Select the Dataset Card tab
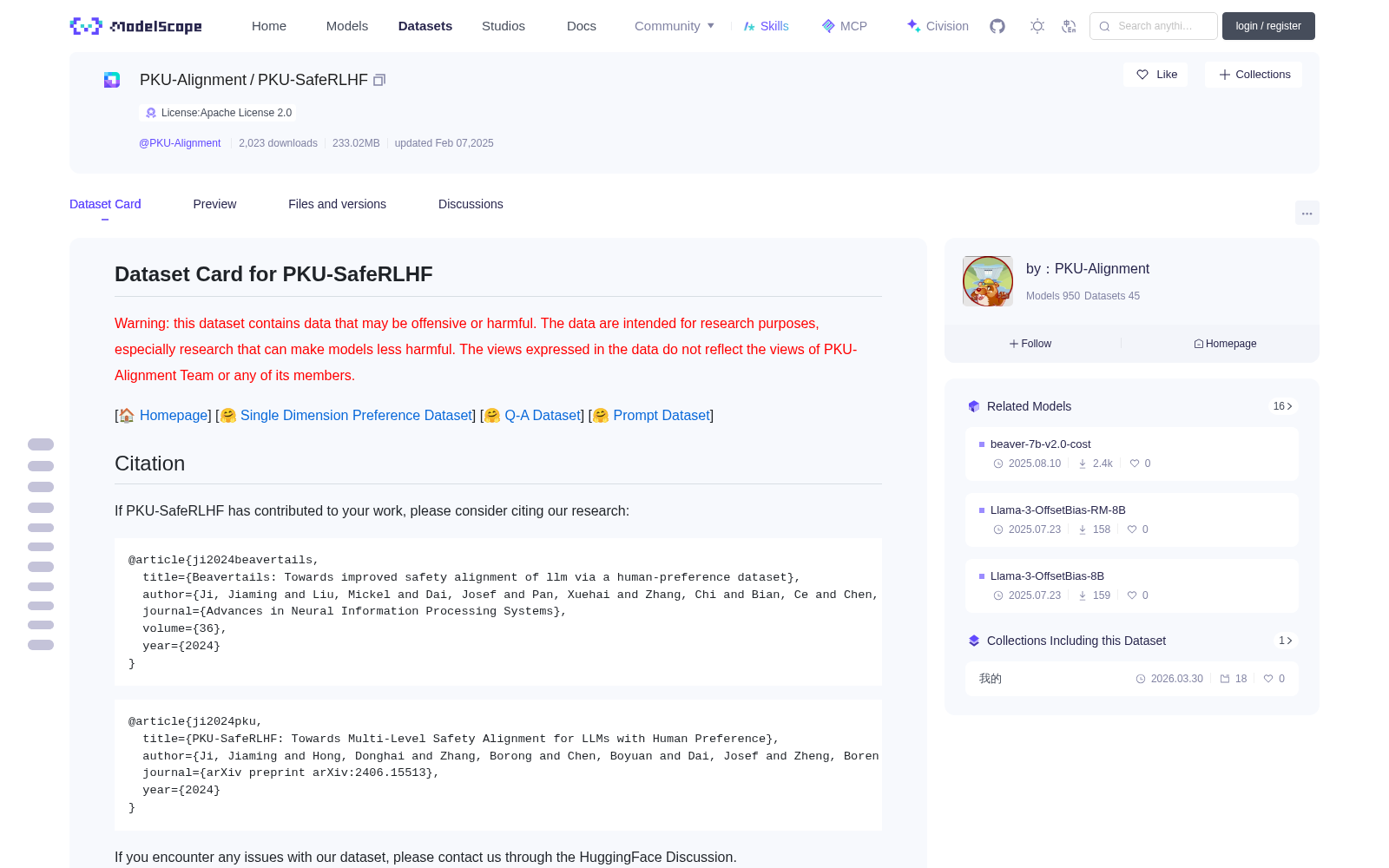 tap(105, 204)
